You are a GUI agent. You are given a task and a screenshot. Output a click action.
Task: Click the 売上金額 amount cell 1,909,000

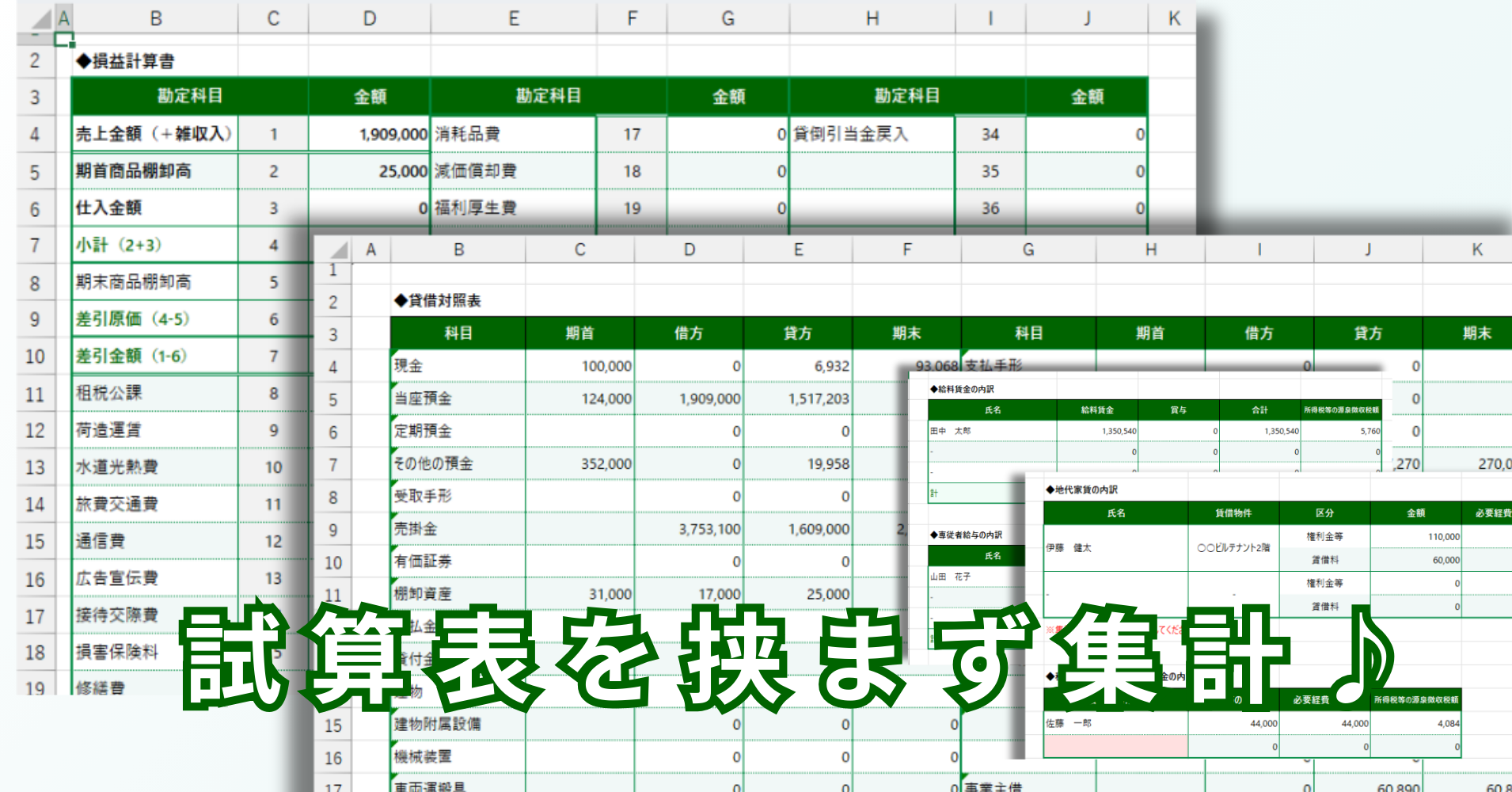click(369, 134)
